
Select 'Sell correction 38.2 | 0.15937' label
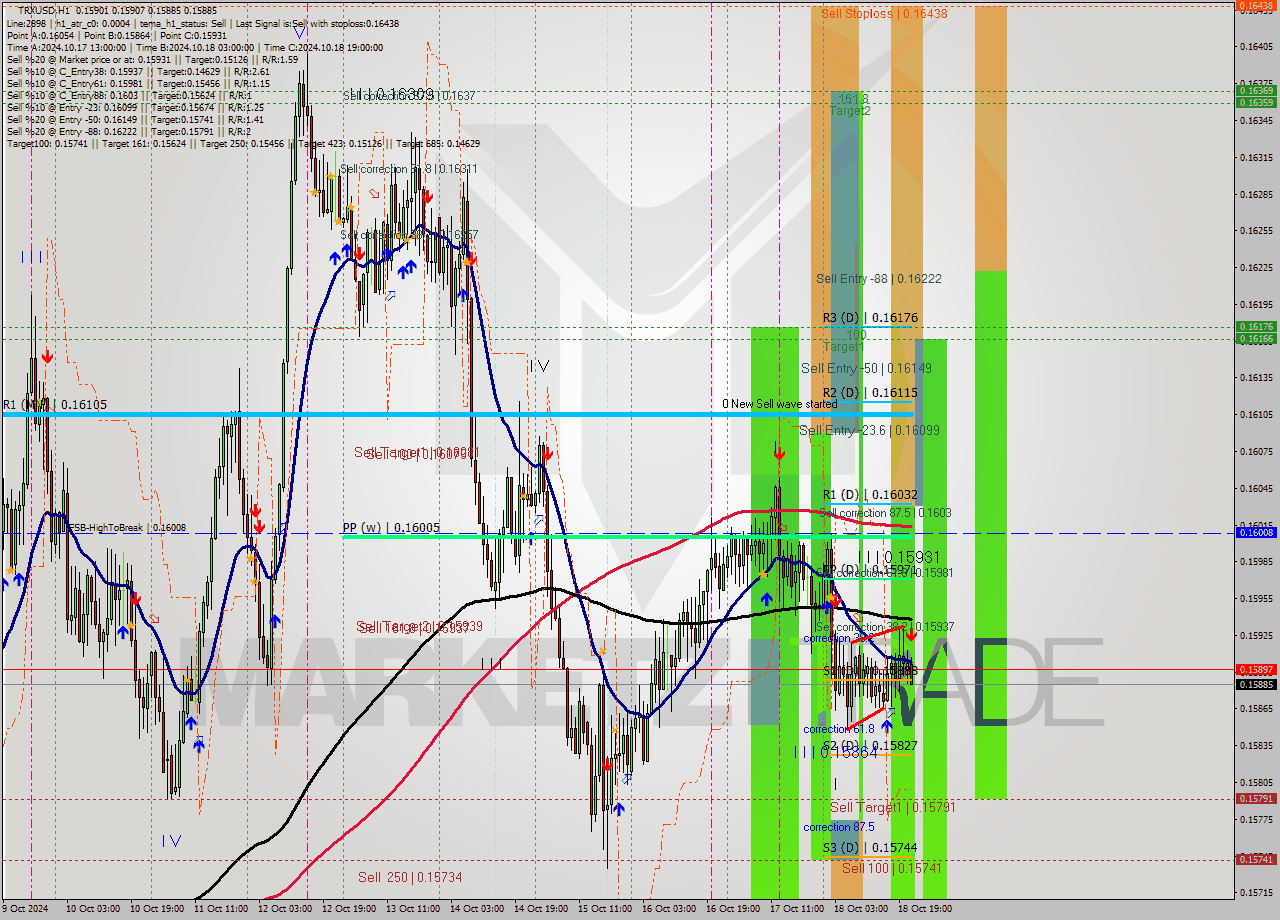pos(885,627)
